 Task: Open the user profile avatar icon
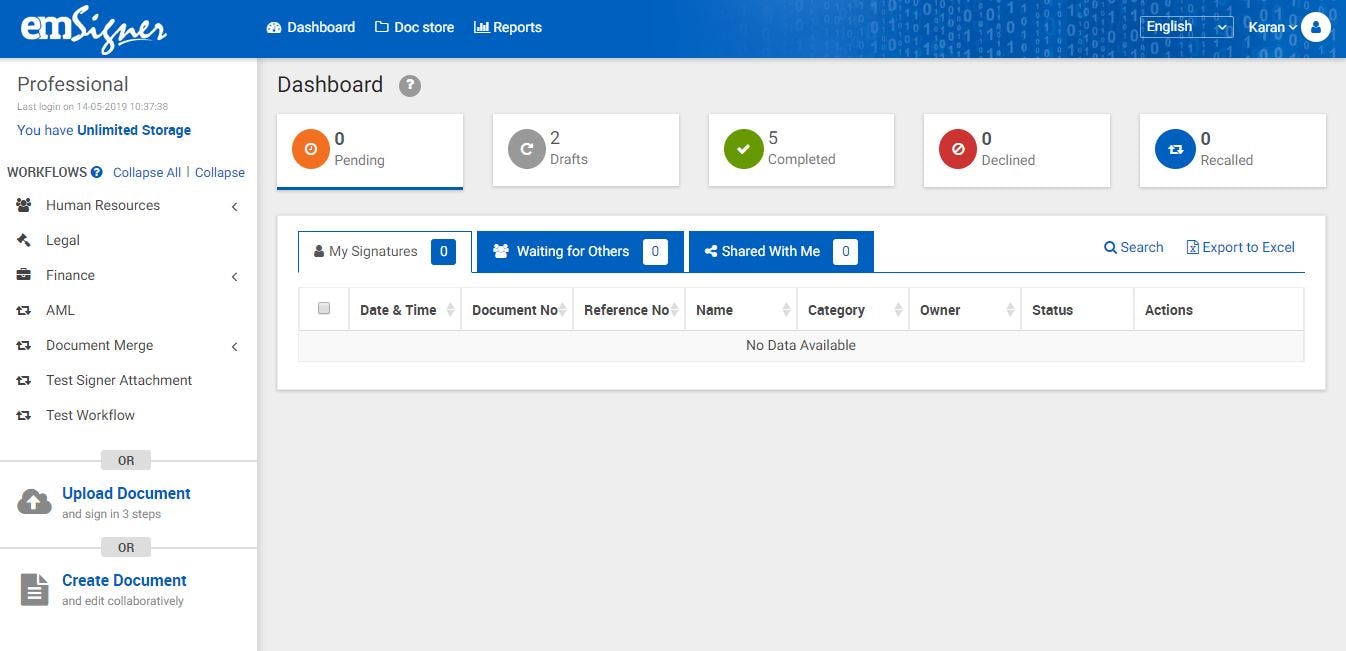pyautogui.click(x=1316, y=27)
